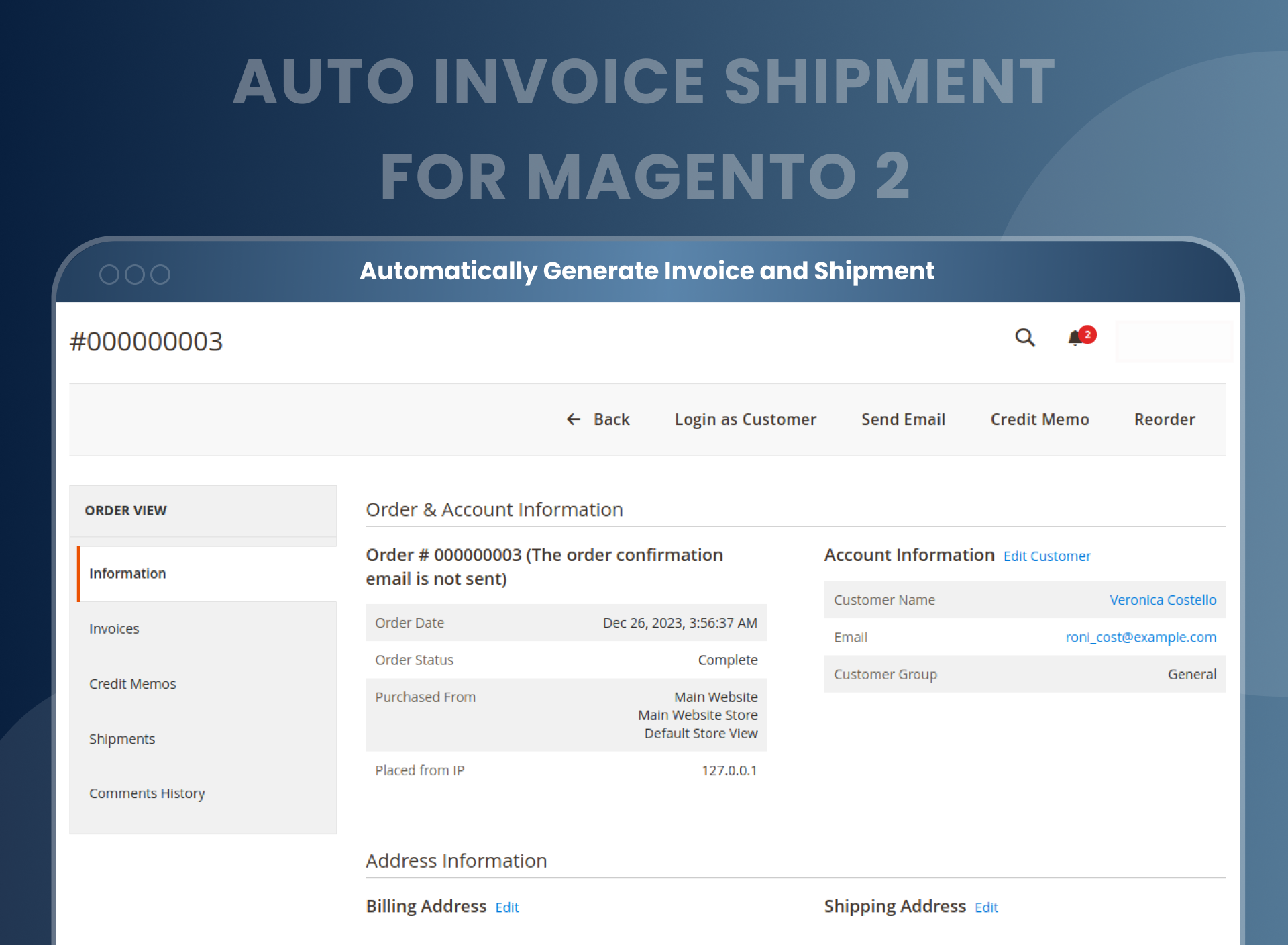Click the Back arrow icon
Viewport: 1288px width, 945px height.
click(x=574, y=419)
